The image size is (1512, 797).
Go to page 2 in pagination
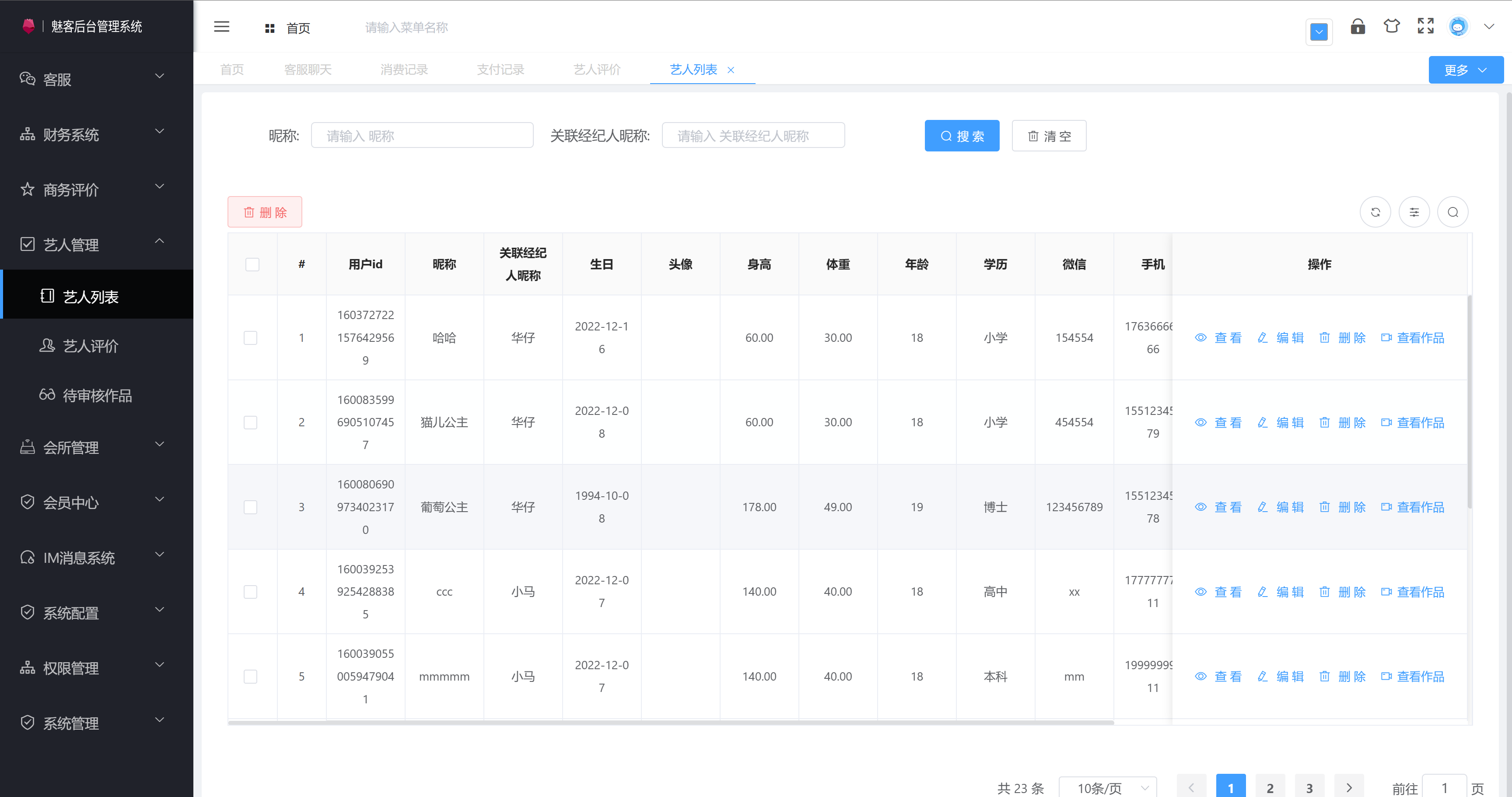(1270, 788)
